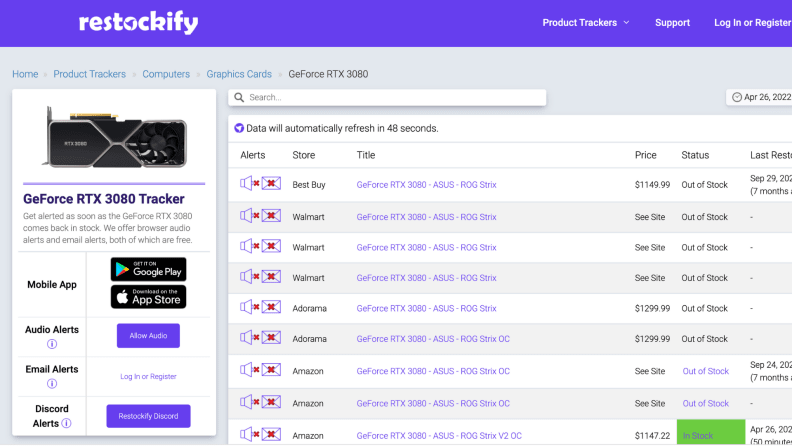Open the Apr 26, 2022 date selector
Image resolution: width=792 pixels, height=446 pixels.
(760, 97)
